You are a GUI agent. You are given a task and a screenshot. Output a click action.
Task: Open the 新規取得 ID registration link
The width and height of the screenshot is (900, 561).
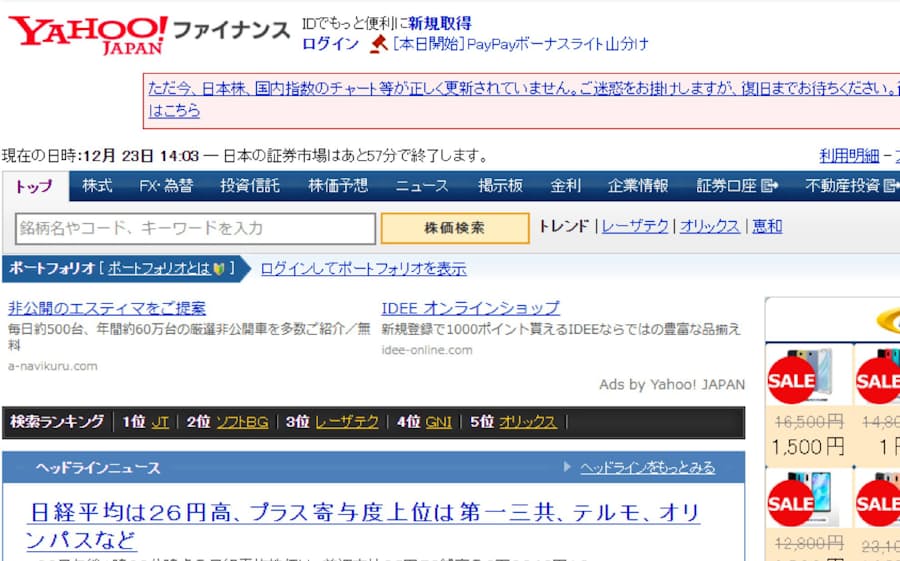point(439,23)
